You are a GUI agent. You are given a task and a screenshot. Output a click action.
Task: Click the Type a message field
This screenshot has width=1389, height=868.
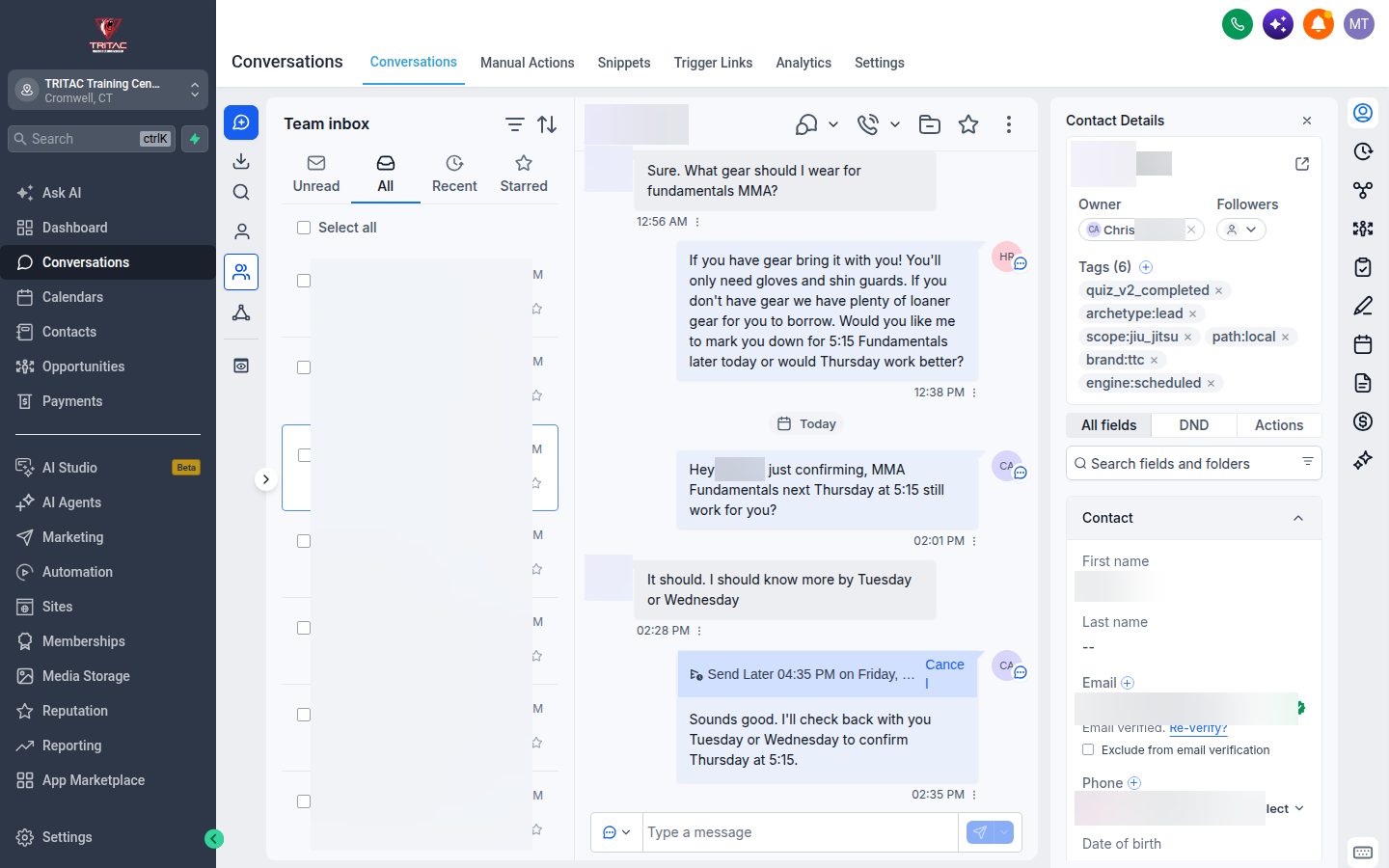(x=801, y=832)
